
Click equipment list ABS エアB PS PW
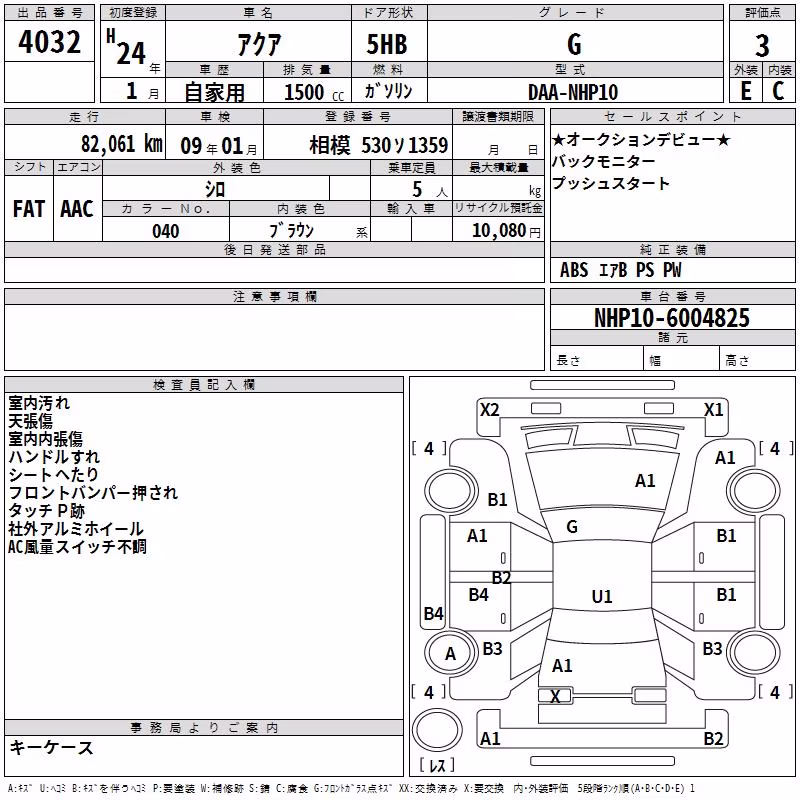coord(621,270)
